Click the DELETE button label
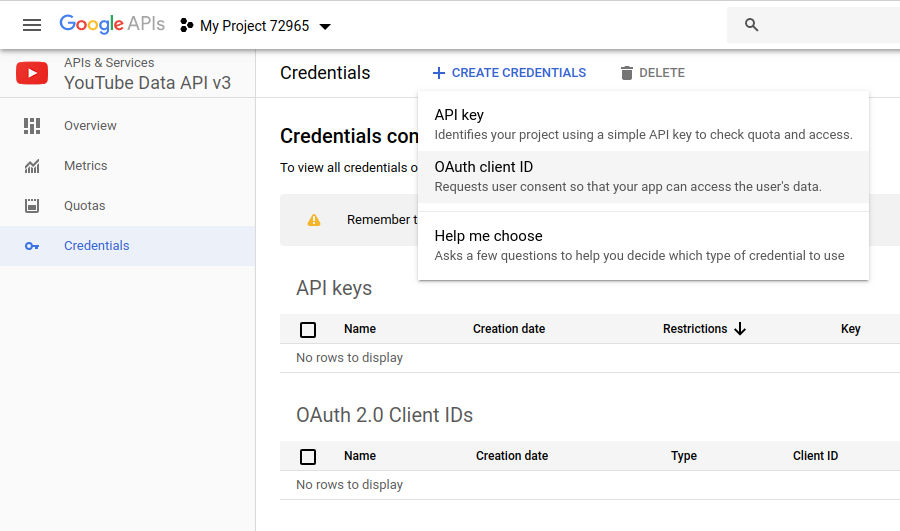The width and height of the screenshot is (900, 531). (662, 73)
